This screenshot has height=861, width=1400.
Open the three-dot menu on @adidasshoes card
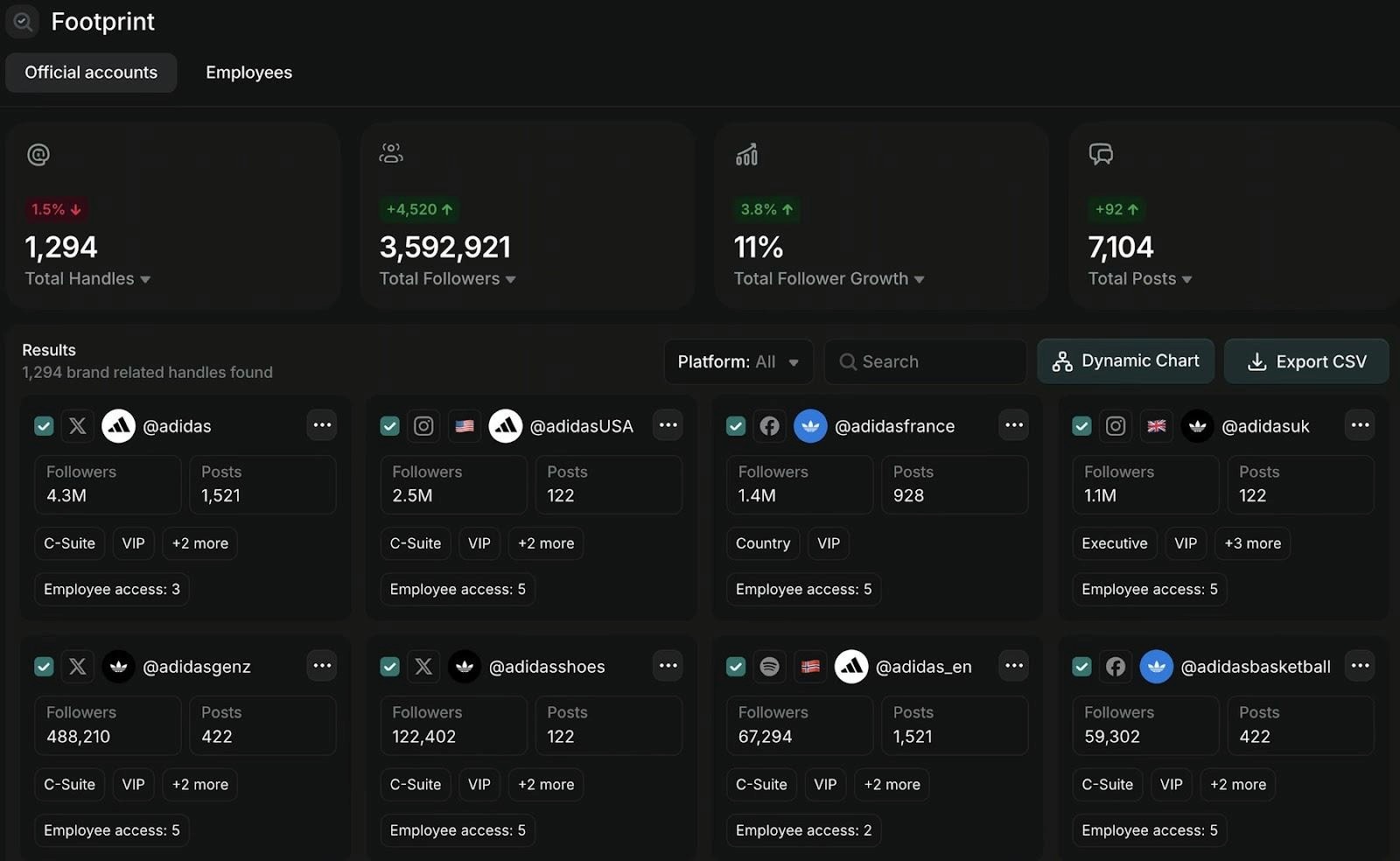[x=668, y=666]
